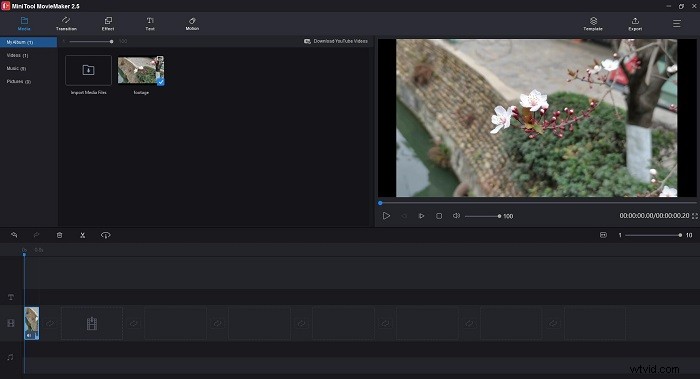Enter fullscreen preview mode
The height and width of the screenshot is (379, 700).
[x=695, y=216]
